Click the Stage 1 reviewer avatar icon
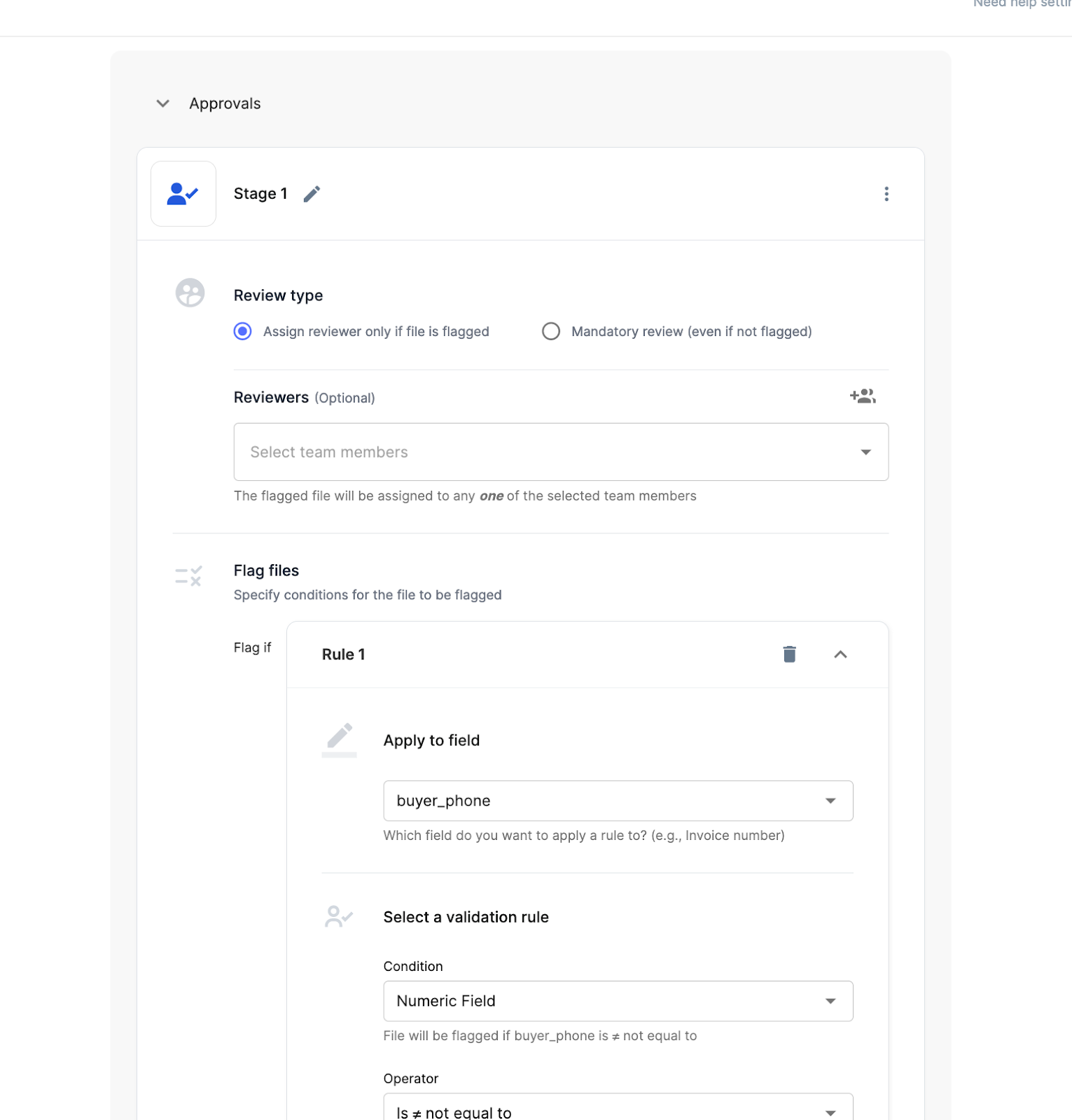 click(183, 194)
